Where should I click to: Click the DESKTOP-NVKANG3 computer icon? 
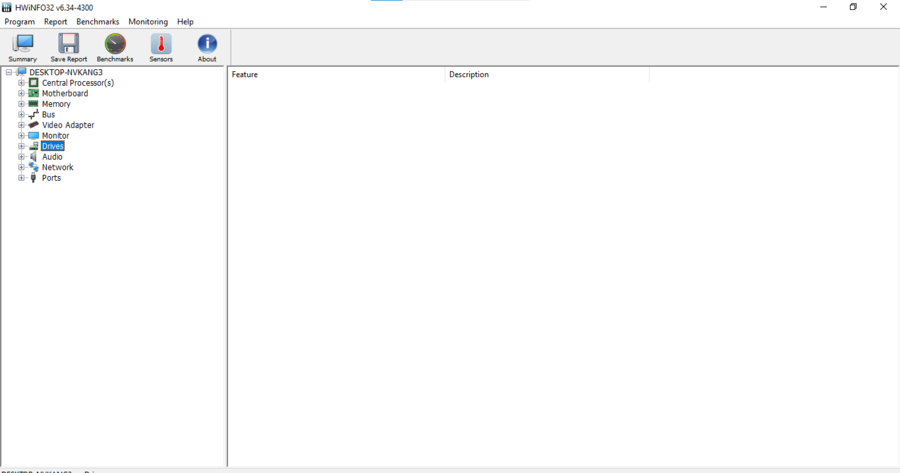pos(22,72)
